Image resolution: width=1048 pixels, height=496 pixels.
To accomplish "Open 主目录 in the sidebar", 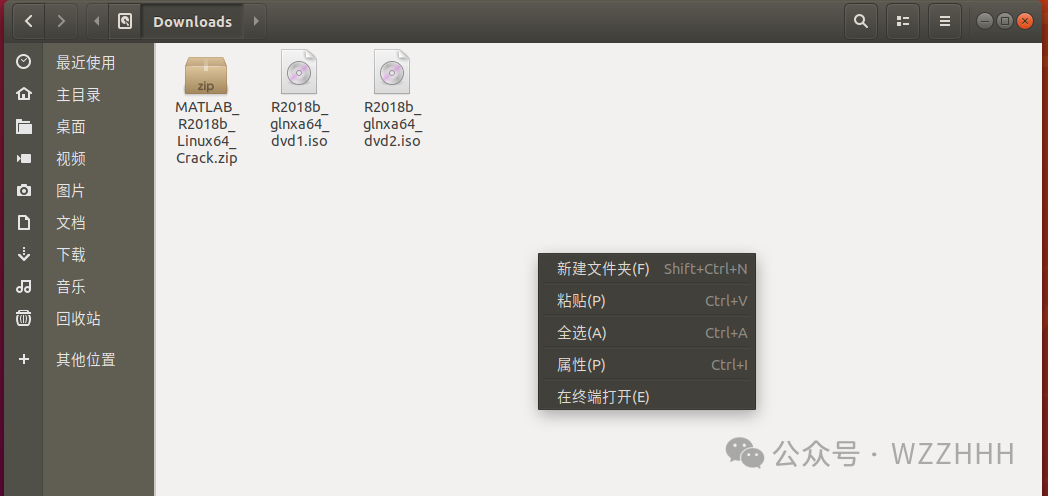I will point(78,95).
